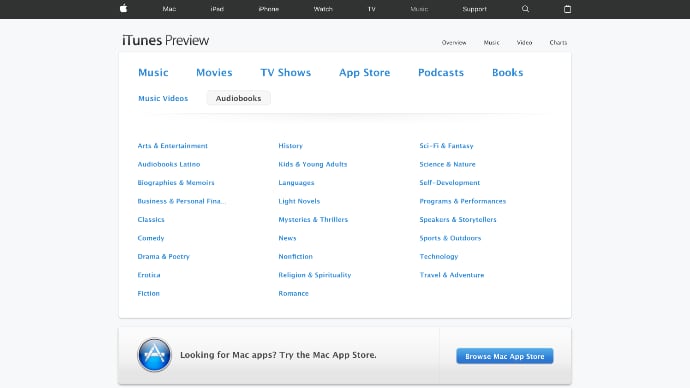Open TV in the top navigation

(371, 9)
